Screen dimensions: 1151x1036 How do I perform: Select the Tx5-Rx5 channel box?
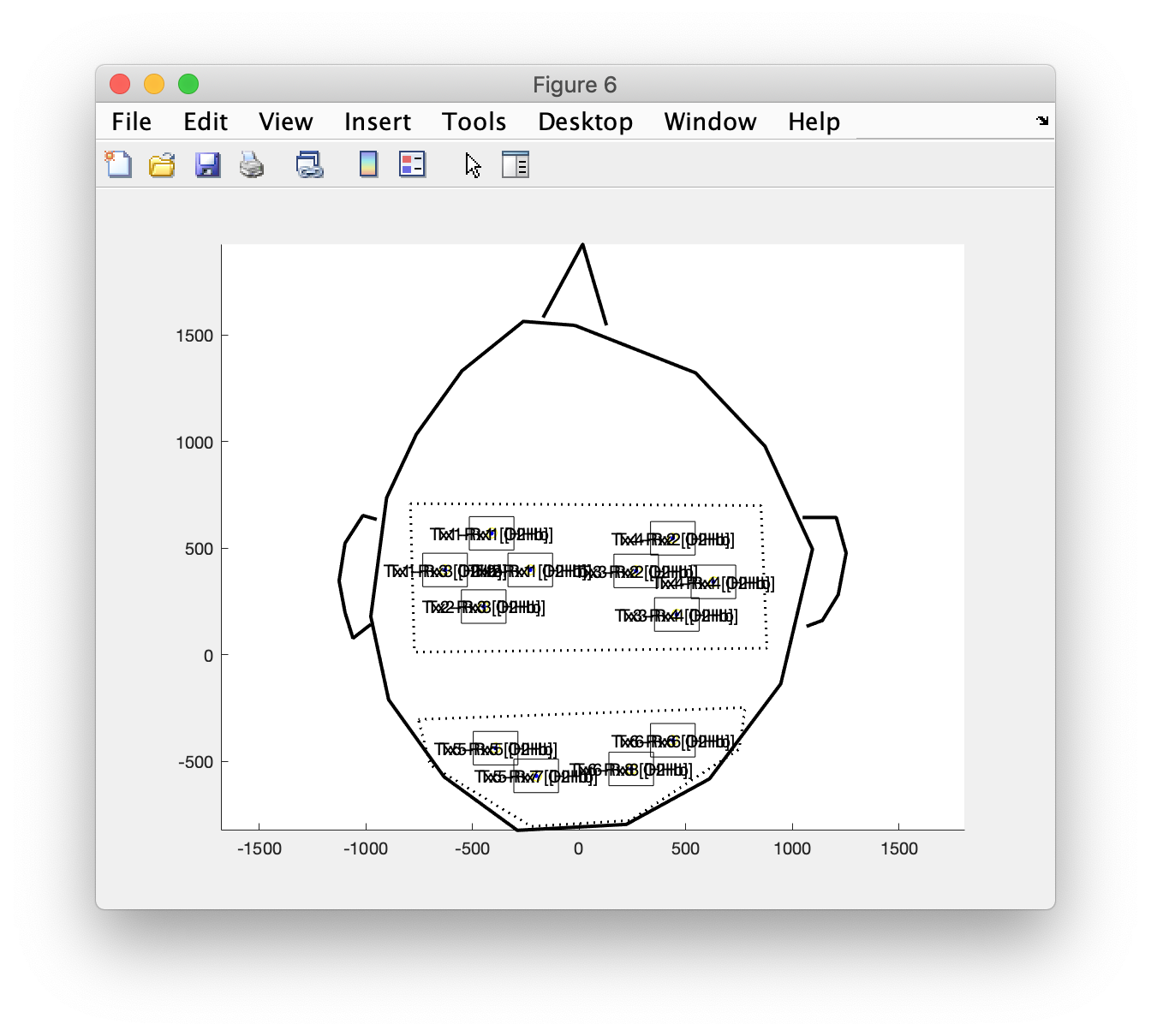click(496, 748)
